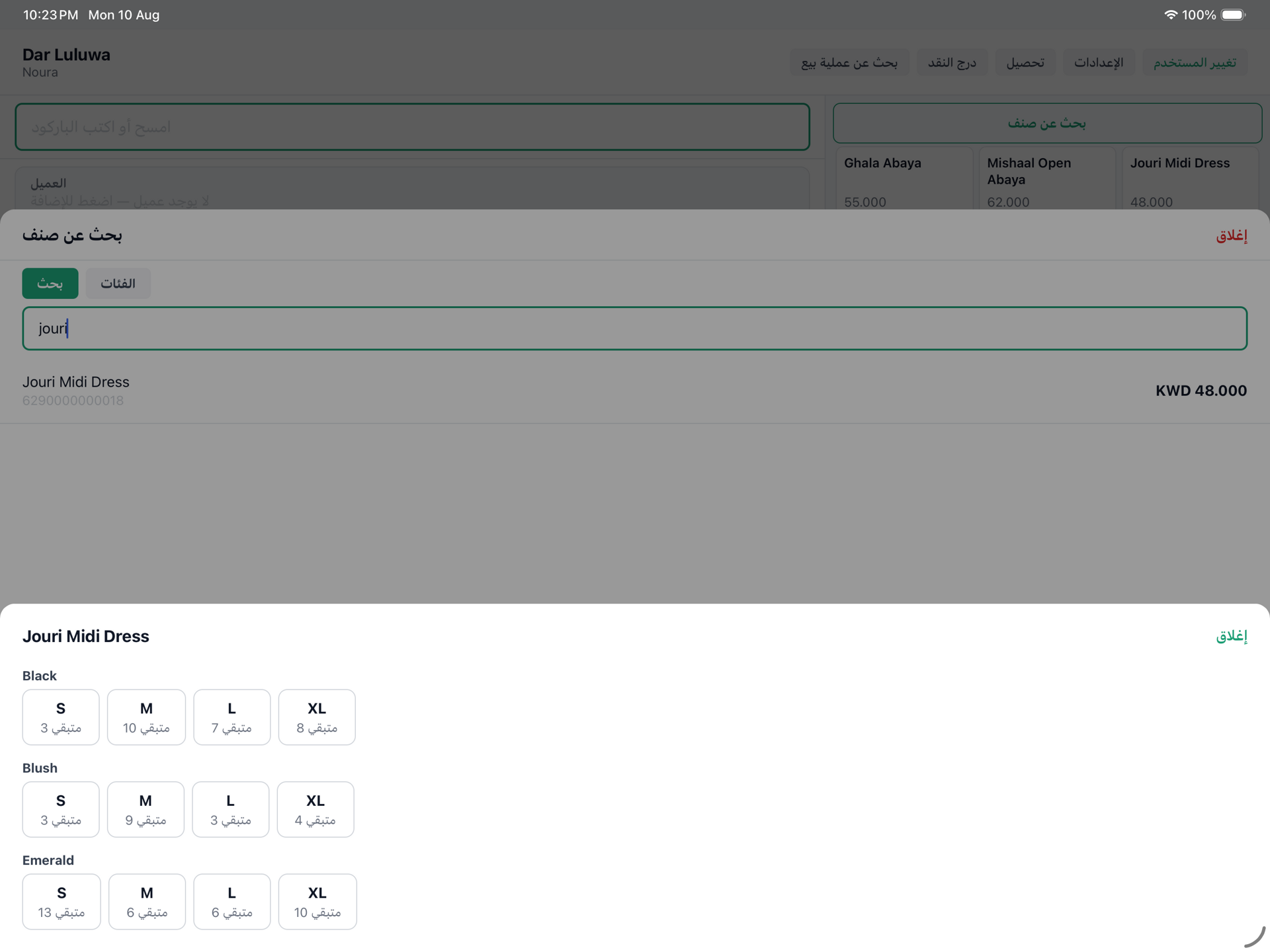The image size is (1270, 952).
Task: Close the Jouri Midi Dress variant sheet
Action: click(1231, 636)
